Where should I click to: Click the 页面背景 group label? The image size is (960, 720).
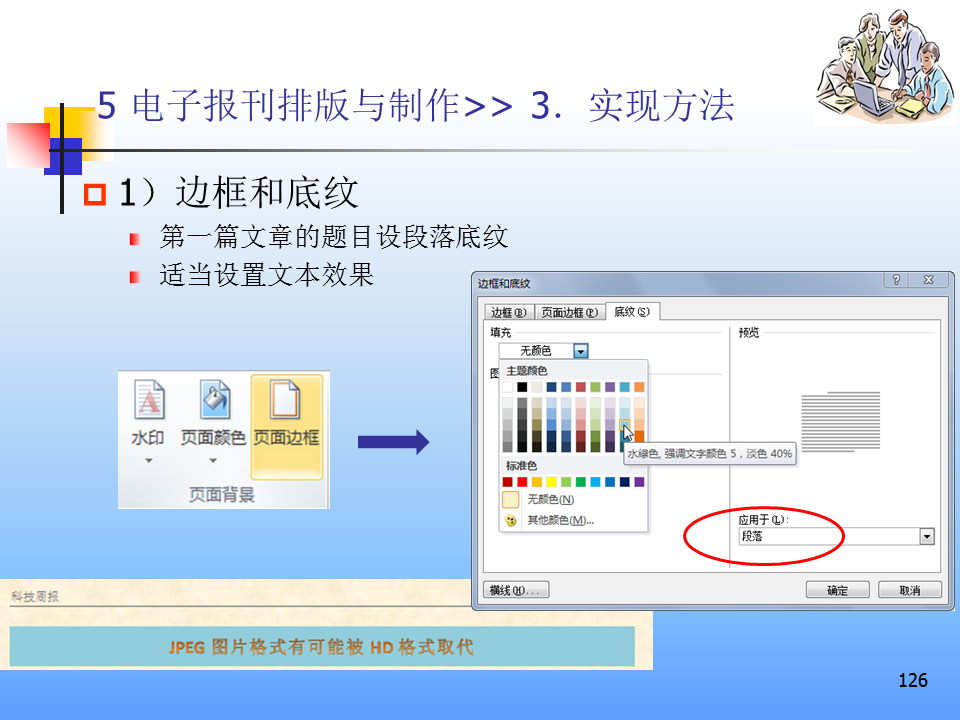[222, 494]
